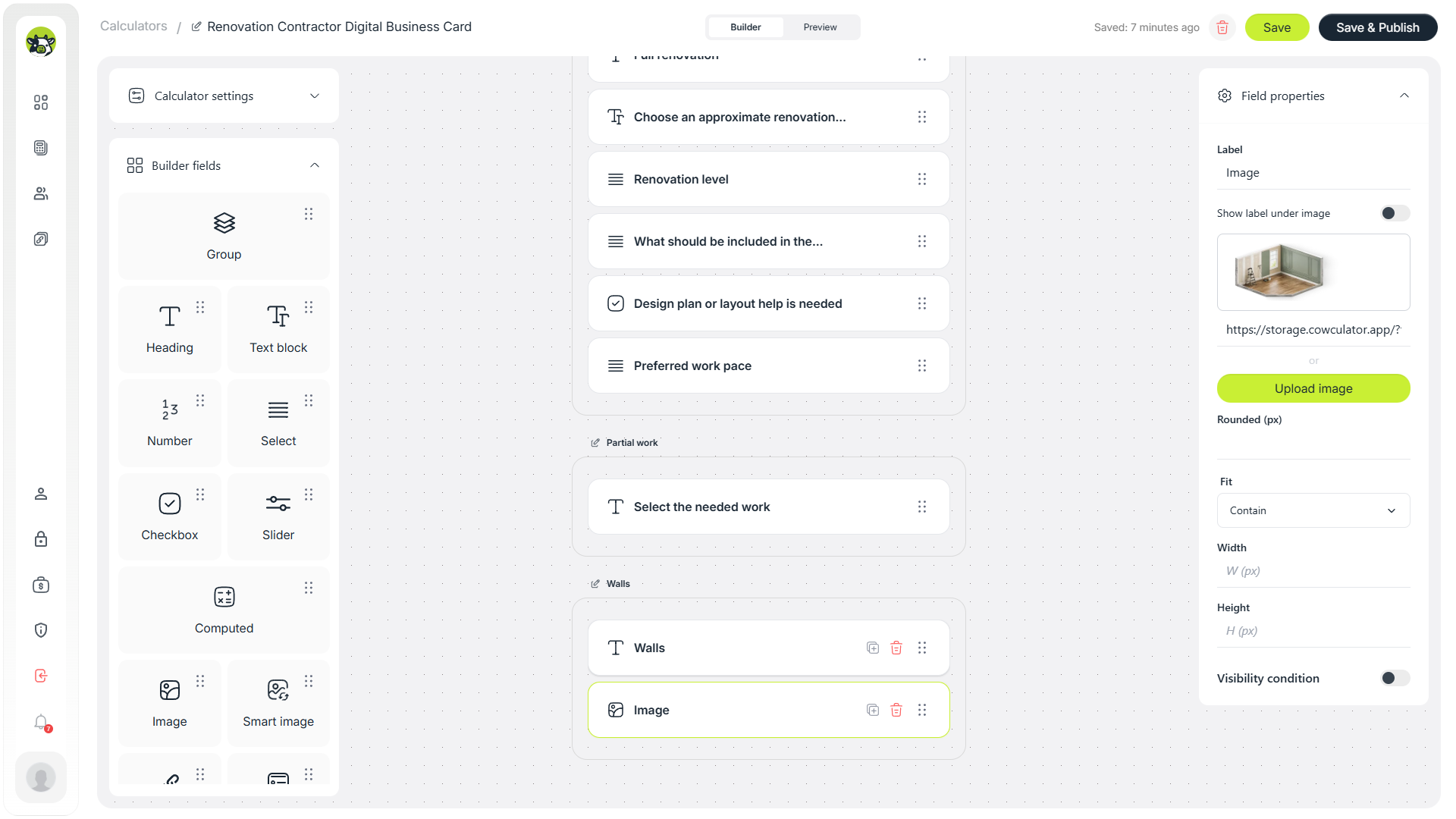Click the red logout icon in sidebar
The width and height of the screenshot is (1456, 819).
(41, 676)
